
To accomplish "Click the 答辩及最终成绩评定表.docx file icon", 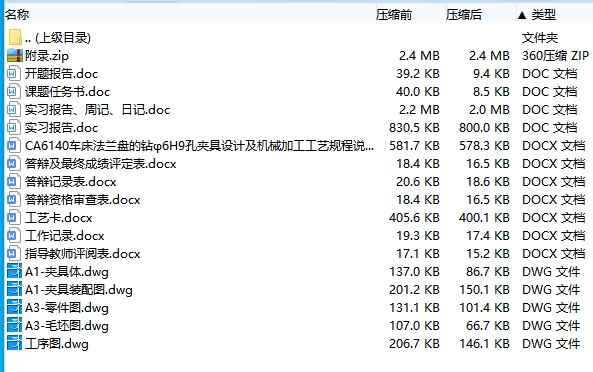I will [13, 164].
